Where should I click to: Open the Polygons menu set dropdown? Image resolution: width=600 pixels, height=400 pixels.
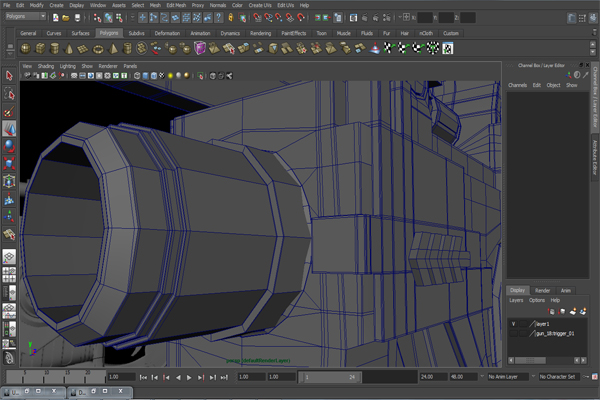point(26,16)
